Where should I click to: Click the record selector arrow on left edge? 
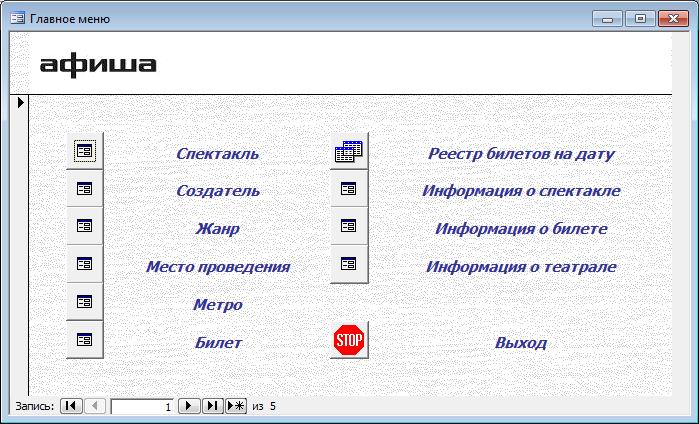(x=19, y=103)
